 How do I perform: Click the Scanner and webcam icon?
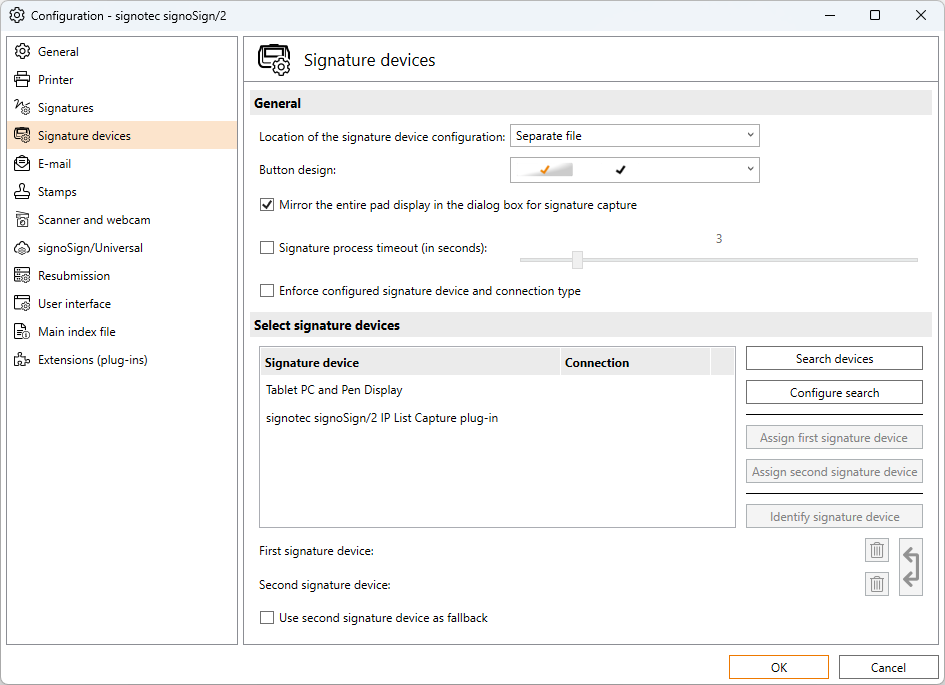click(x=22, y=220)
